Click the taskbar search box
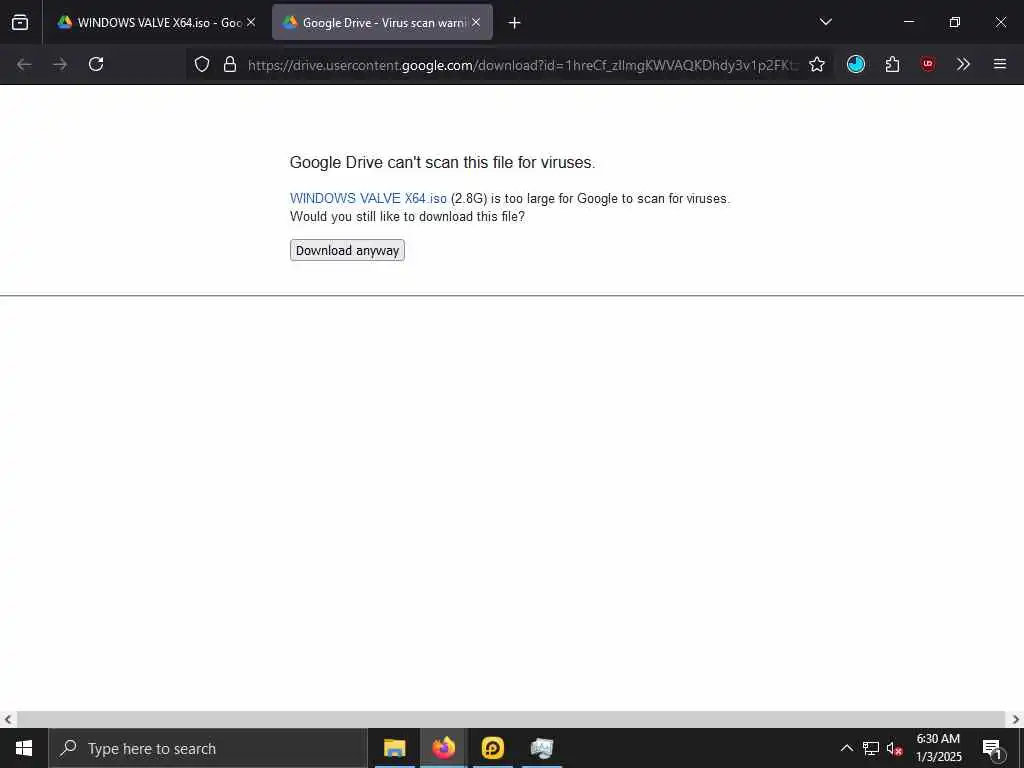This screenshot has height=768, width=1024. [208, 748]
